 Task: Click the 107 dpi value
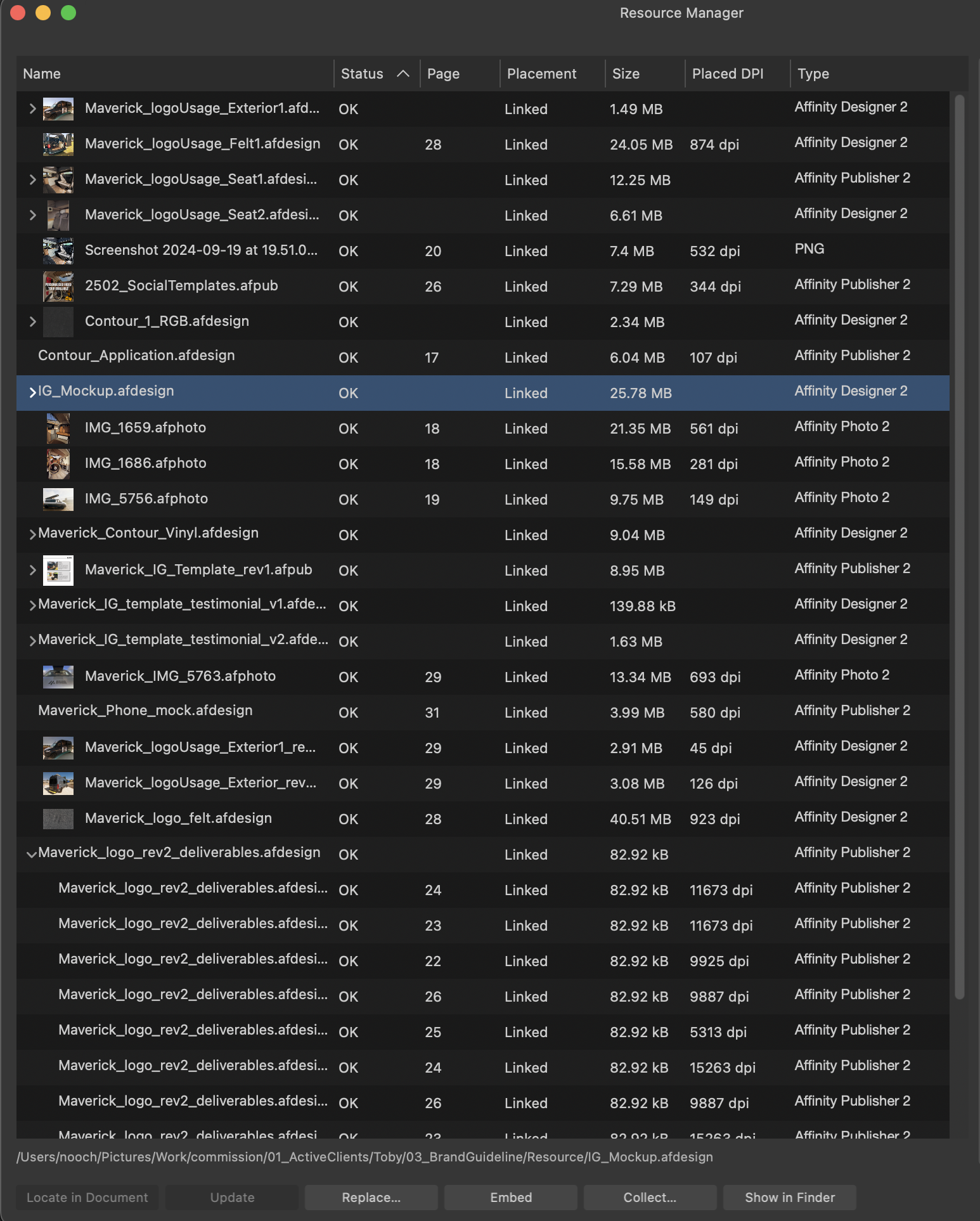713,358
